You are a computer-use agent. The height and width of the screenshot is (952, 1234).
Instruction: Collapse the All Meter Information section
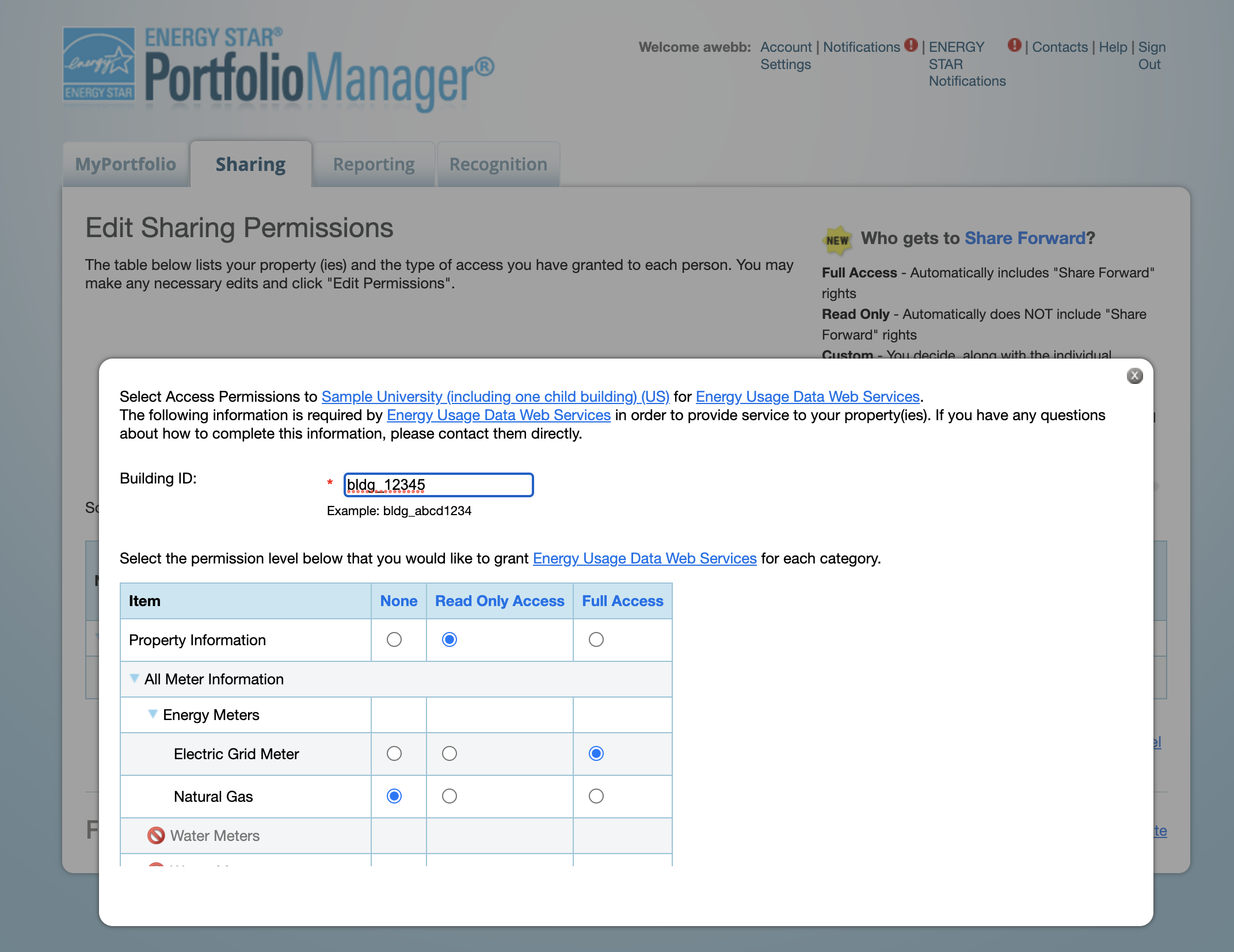tap(134, 679)
